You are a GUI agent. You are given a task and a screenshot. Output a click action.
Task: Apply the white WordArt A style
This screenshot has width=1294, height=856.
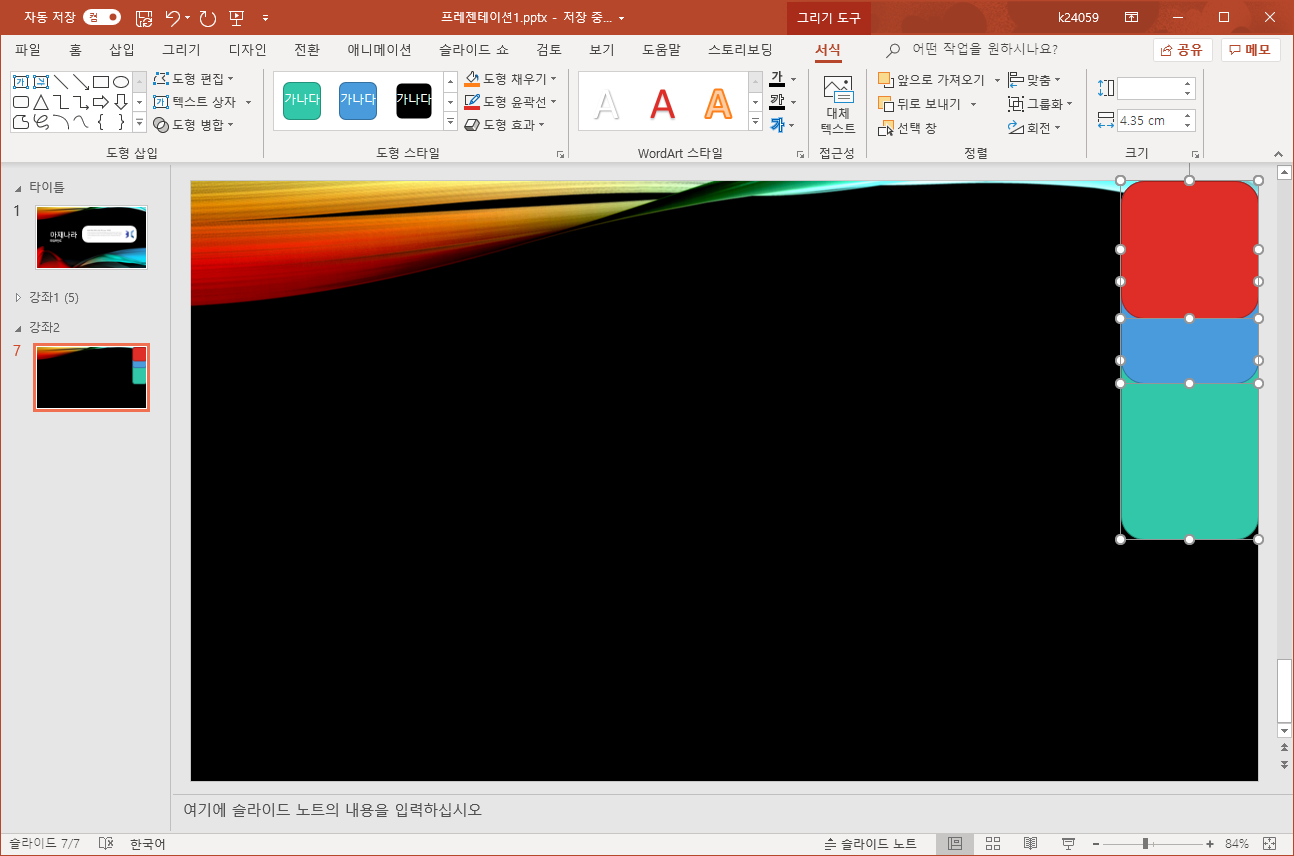coord(607,103)
